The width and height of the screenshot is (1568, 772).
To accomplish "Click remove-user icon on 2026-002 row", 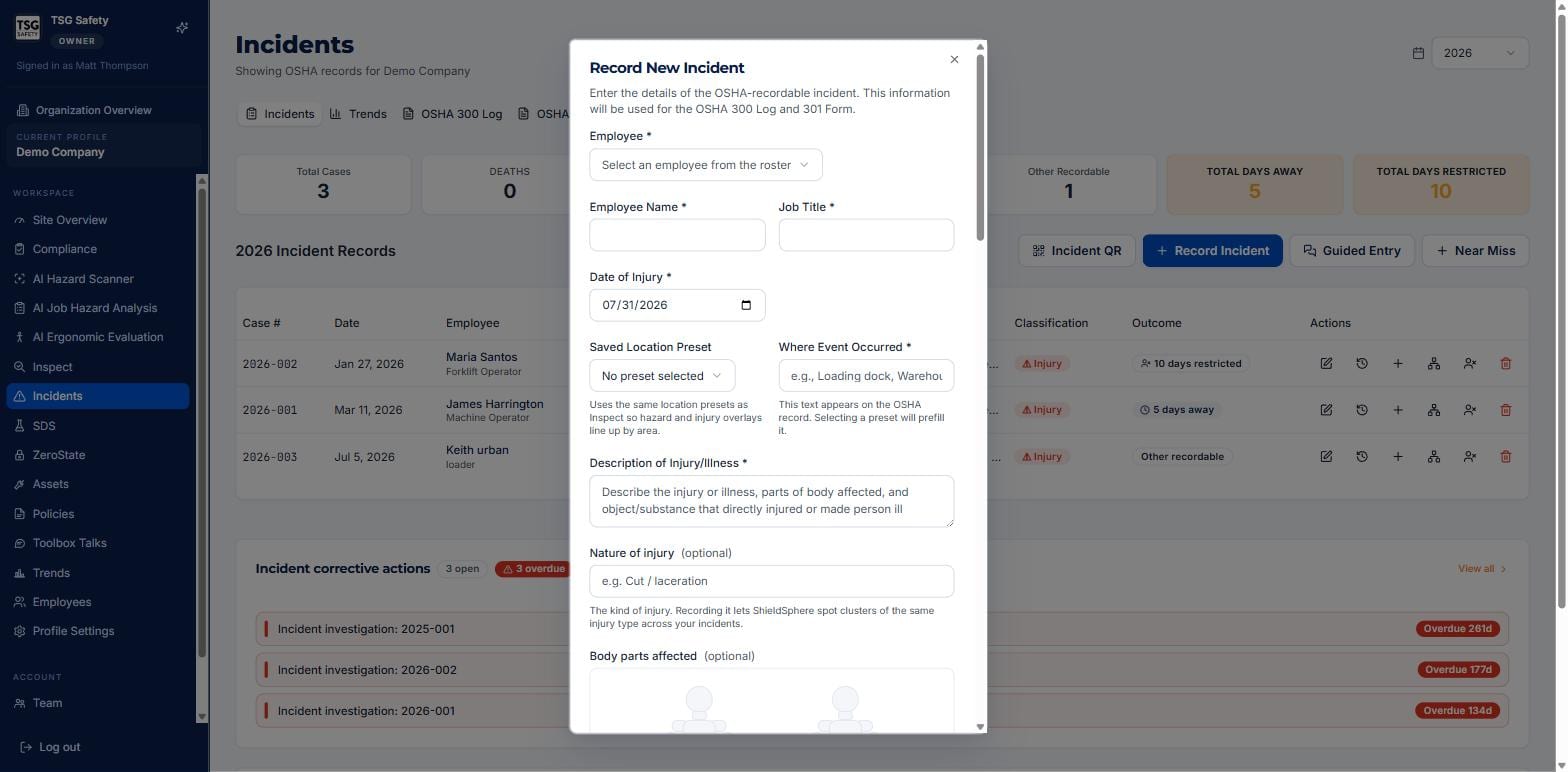I will pyautogui.click(x=1470, y=364).
